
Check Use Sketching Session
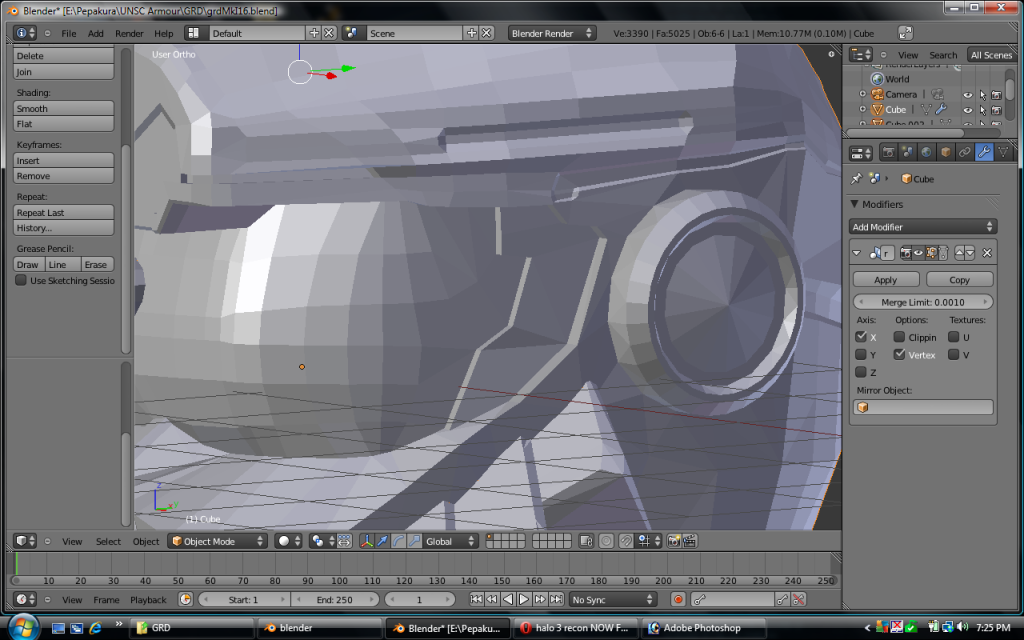point(21,280)
